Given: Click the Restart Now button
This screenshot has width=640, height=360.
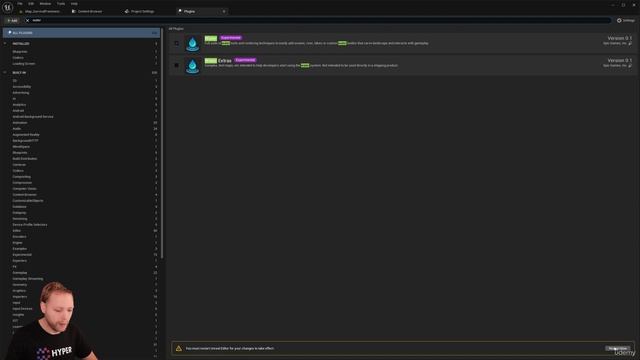Looking at the screenshot, I should 618,348.
